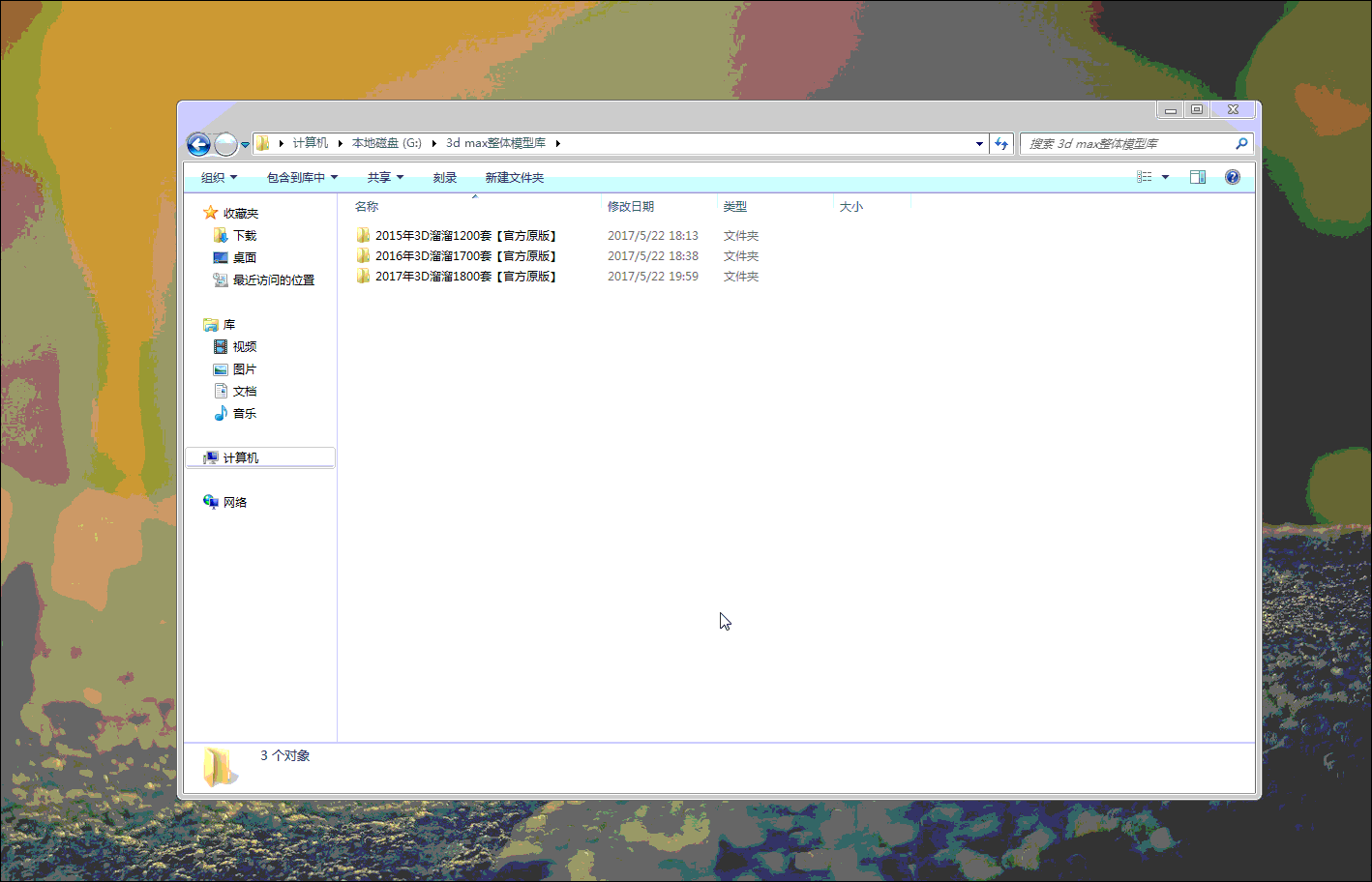Click the change view icon
1372x882 pixels.
[1145, 177]
